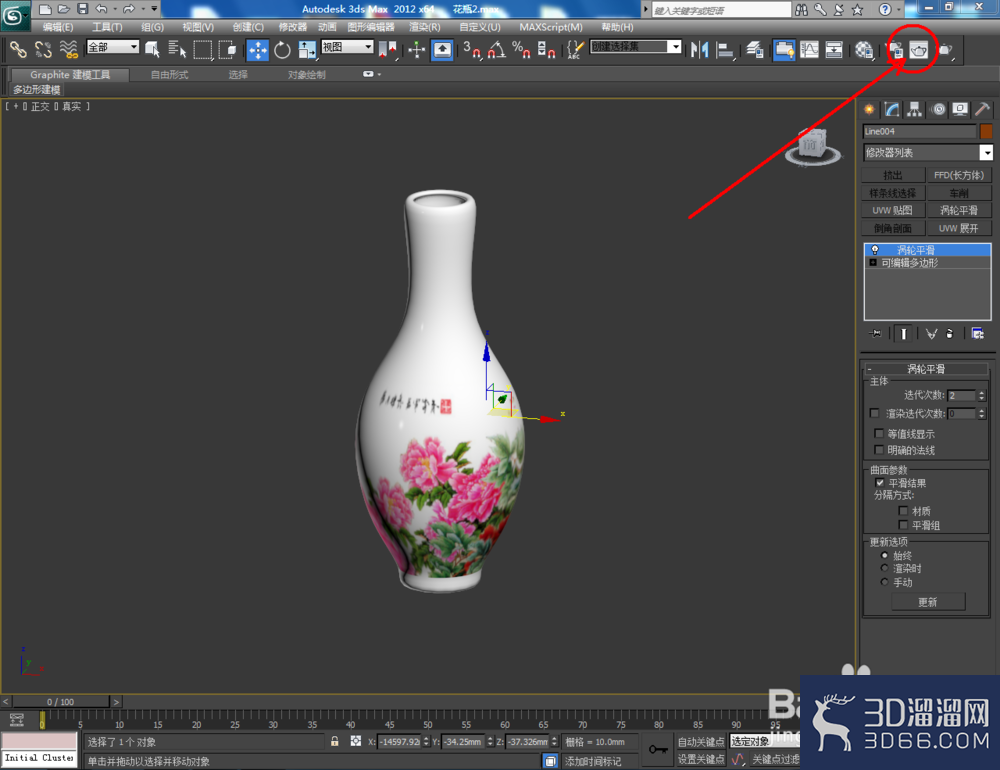Open Configure Modifier Sets icon
The width and height of the screenshot is (1000, 770).
pos(977,334)
